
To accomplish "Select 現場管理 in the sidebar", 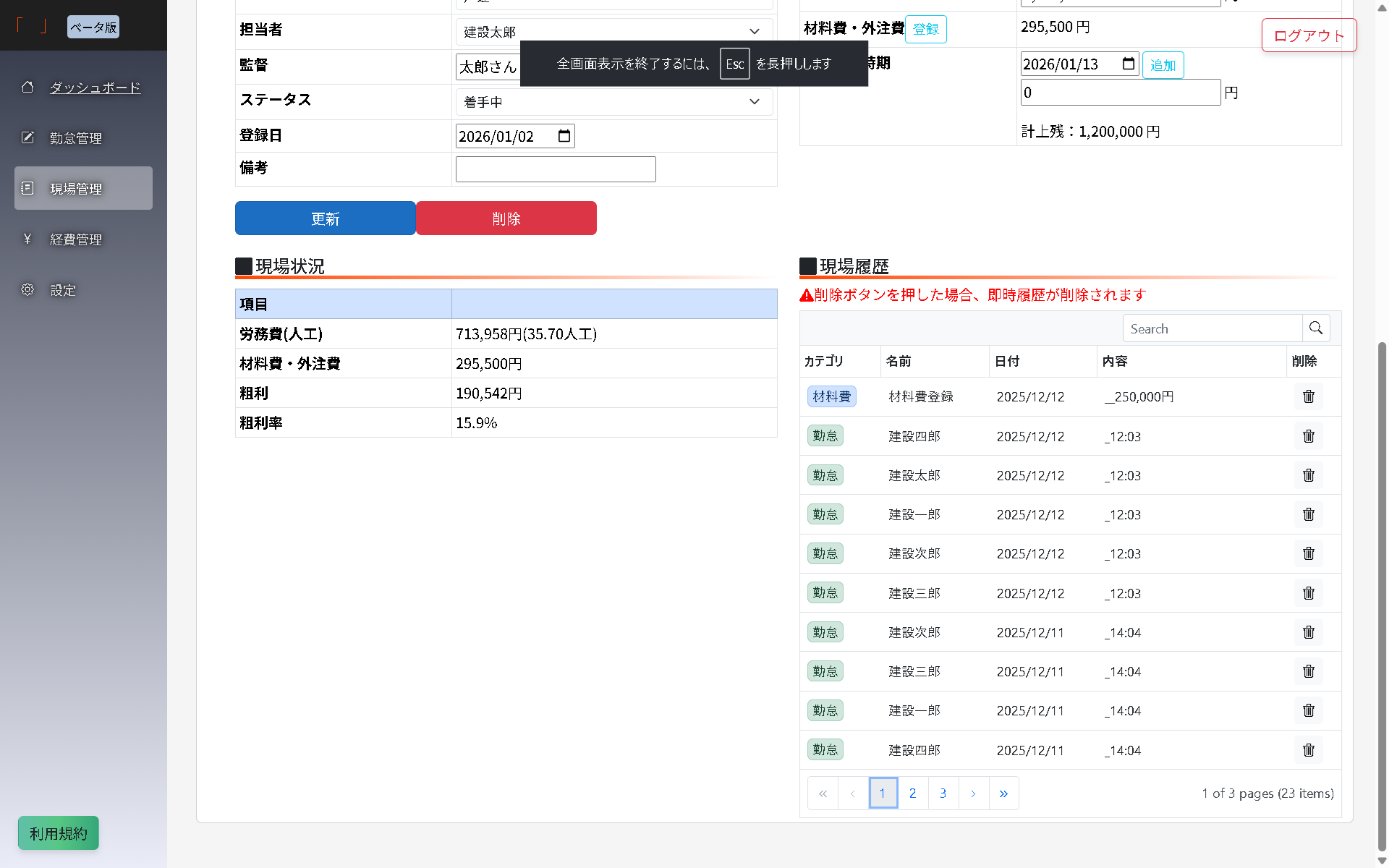I will [76, 188].
